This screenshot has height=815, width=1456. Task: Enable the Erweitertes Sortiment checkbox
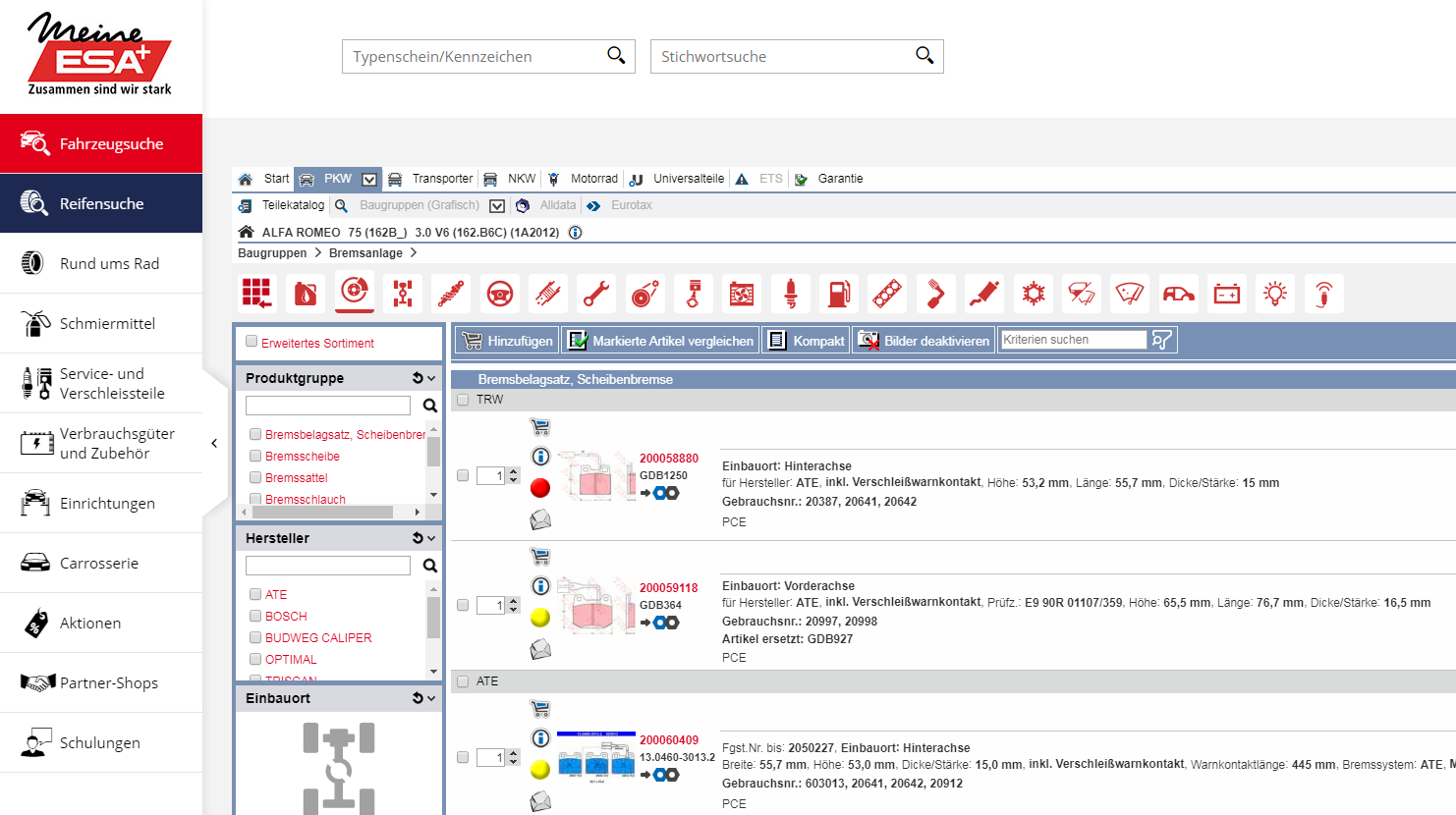pos(252,342)
